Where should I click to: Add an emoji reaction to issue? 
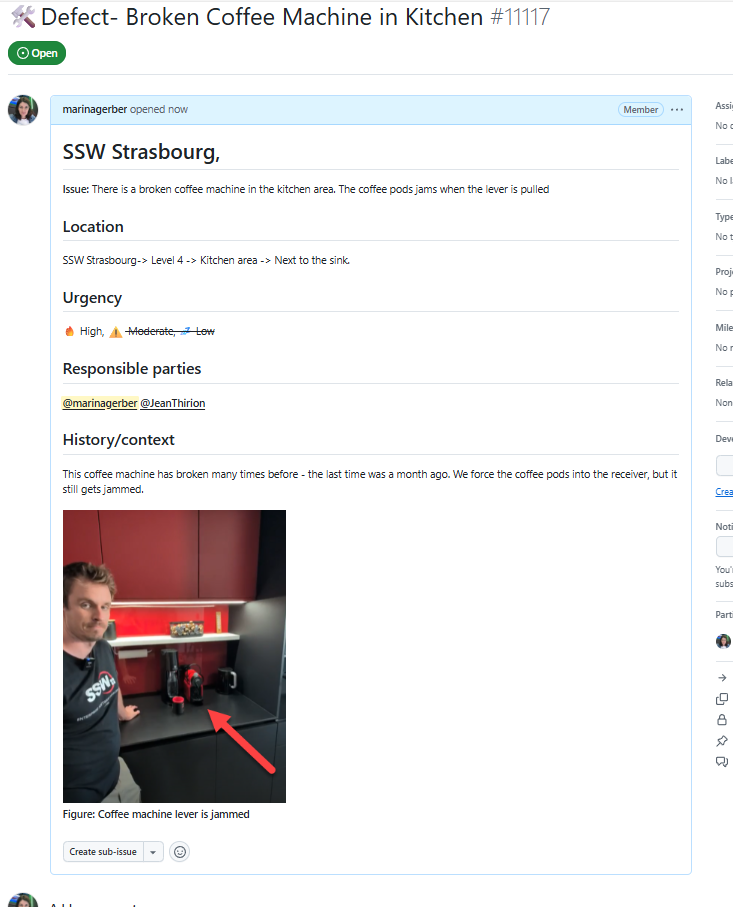pos(180,851)
